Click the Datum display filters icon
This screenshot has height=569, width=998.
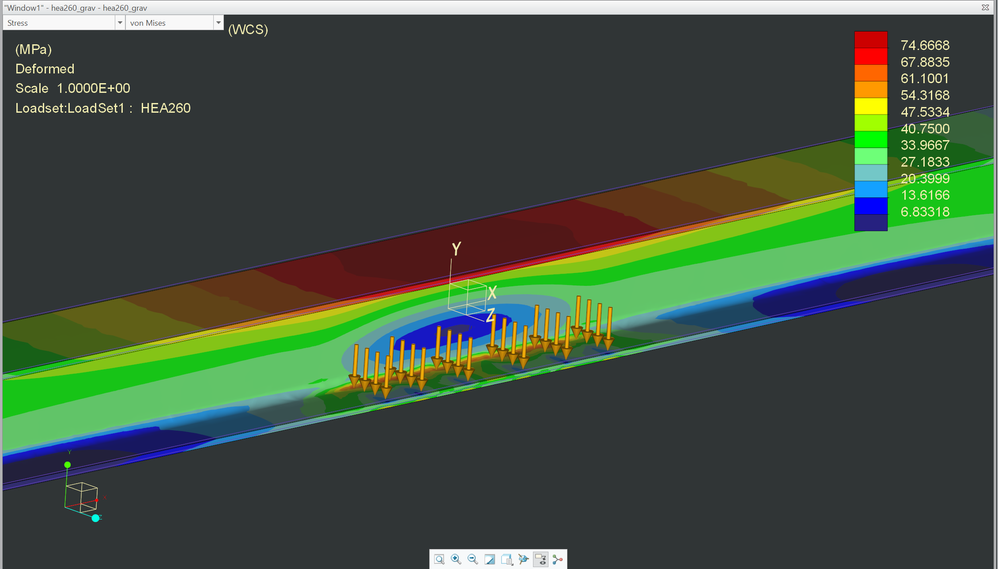tap(524, 559)
